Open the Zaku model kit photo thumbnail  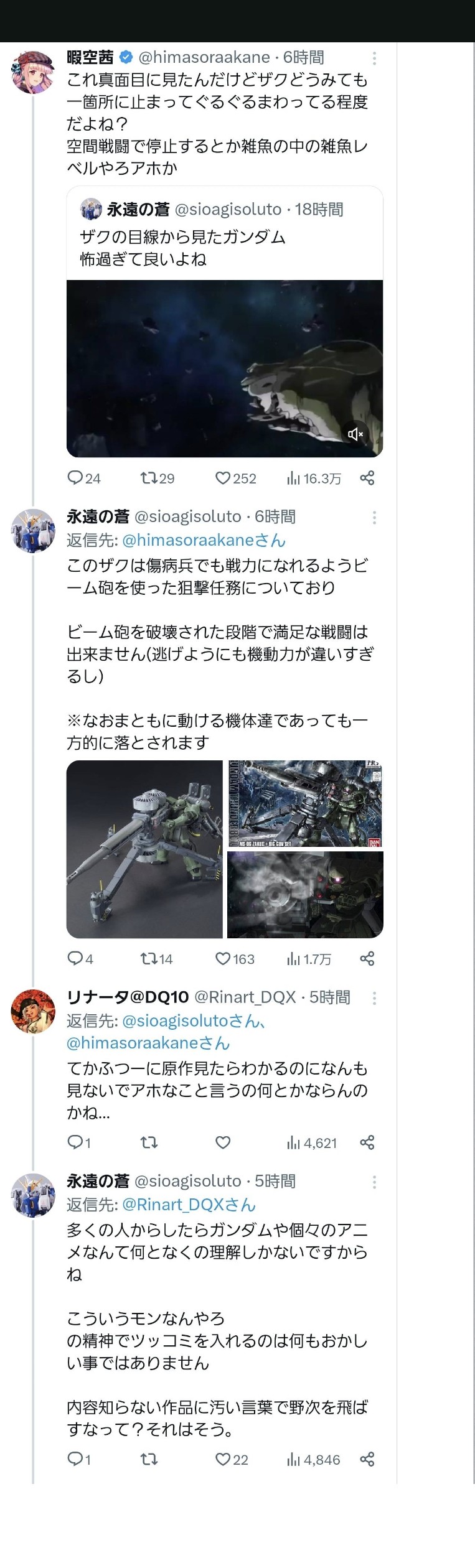click(x=144, y=849)
